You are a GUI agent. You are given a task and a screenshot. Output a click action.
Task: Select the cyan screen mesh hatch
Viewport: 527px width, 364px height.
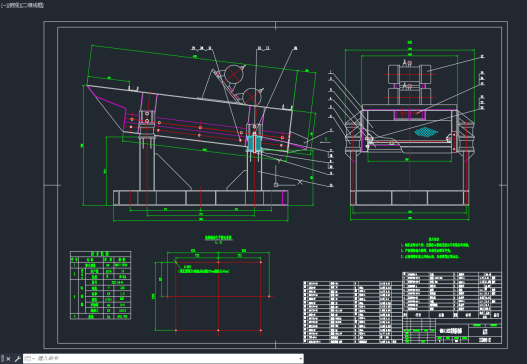pyautogui.click(x=426, y=132)
